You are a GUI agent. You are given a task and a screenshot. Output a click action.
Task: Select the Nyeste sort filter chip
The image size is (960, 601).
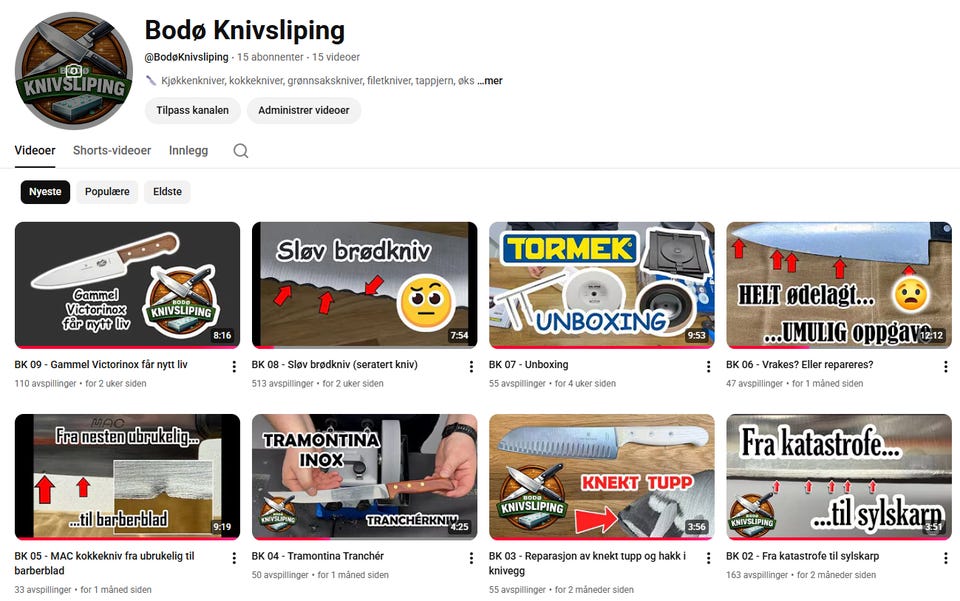(x=45, y=192)
